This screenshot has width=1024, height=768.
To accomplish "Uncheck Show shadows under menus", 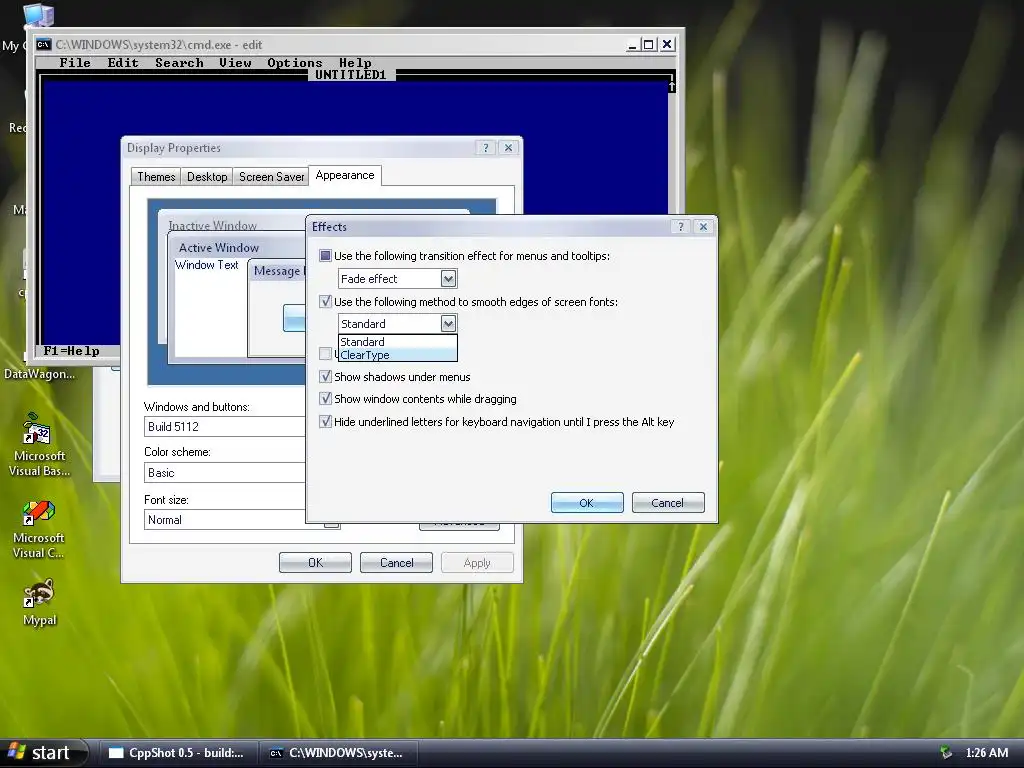I will (x=325, y=376).
